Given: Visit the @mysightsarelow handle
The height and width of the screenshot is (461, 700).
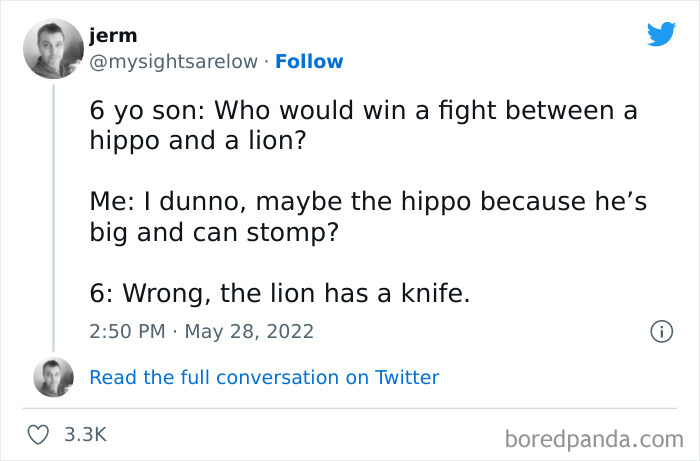Looking at the screenshot, I should pos(173,61).
